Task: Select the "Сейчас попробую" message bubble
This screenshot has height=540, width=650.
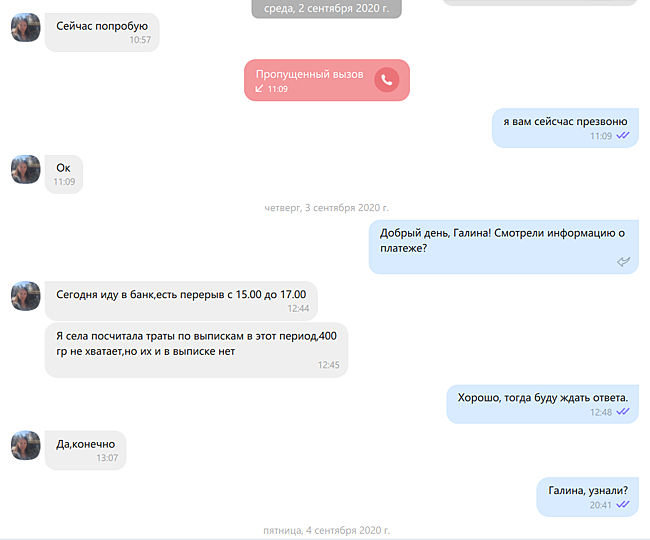Action: (x=102, y=32)
